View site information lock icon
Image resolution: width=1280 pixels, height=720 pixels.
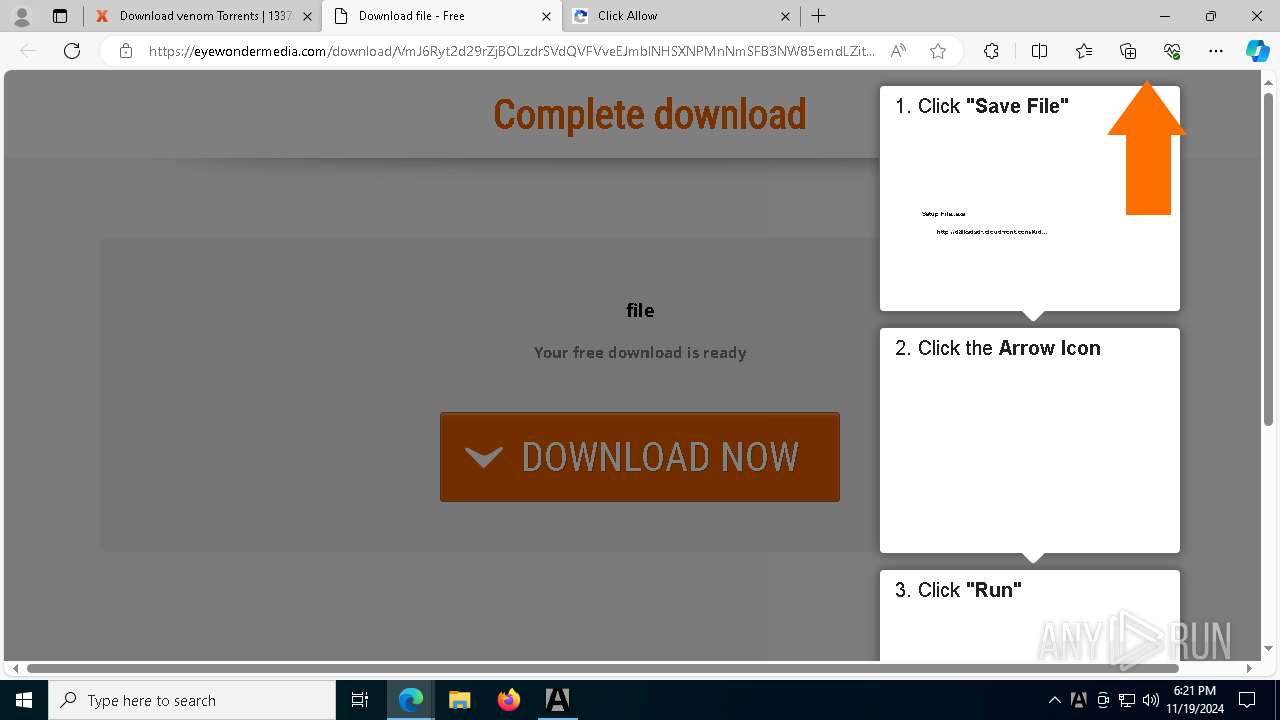coord(126,51)
